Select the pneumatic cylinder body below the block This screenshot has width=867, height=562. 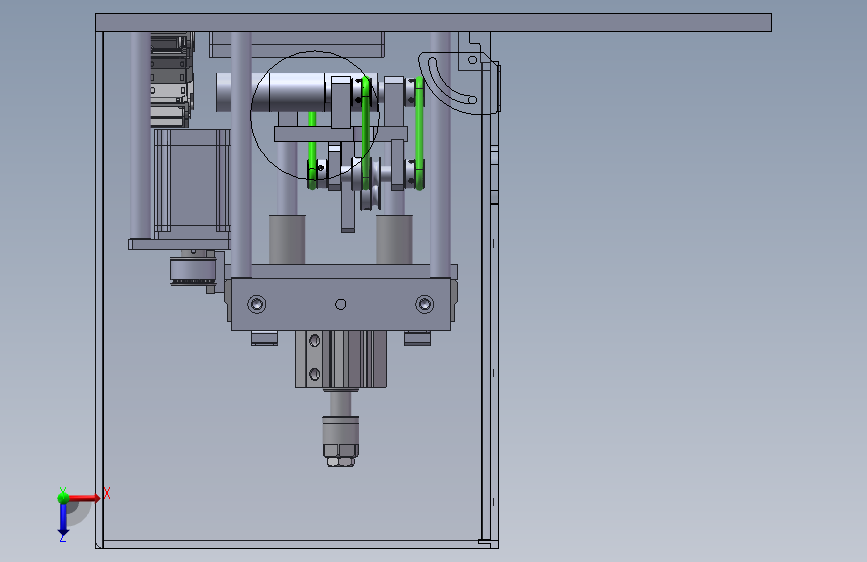coord(341,359)
